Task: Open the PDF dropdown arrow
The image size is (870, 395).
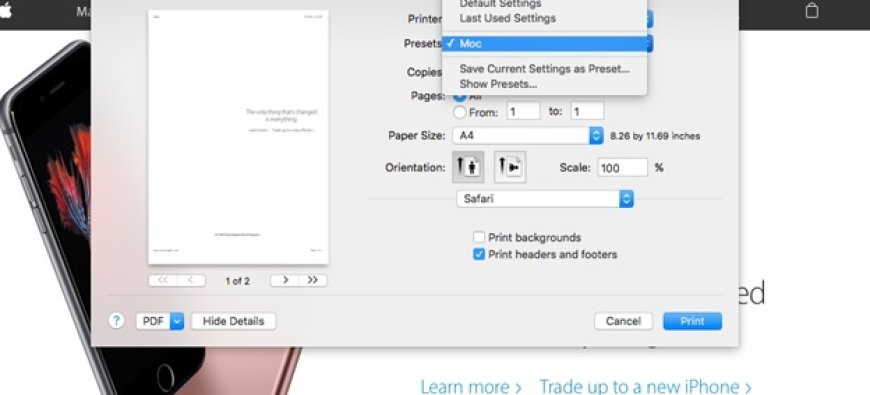Action: (177, 321)
